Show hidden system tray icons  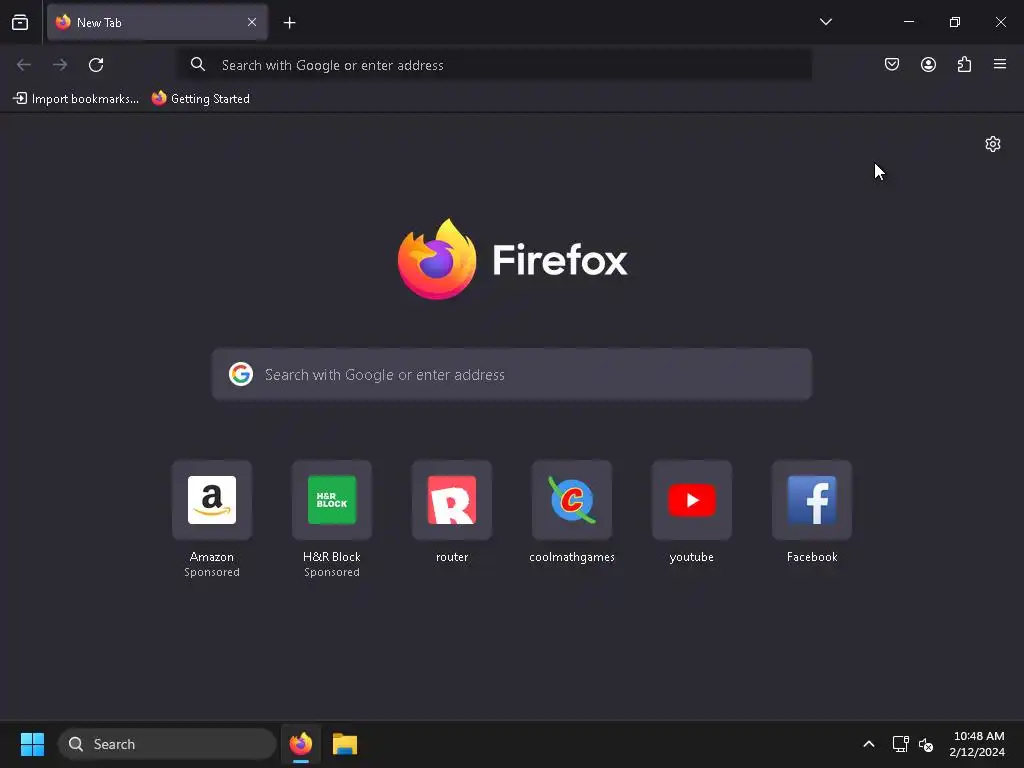coord(869,744)
